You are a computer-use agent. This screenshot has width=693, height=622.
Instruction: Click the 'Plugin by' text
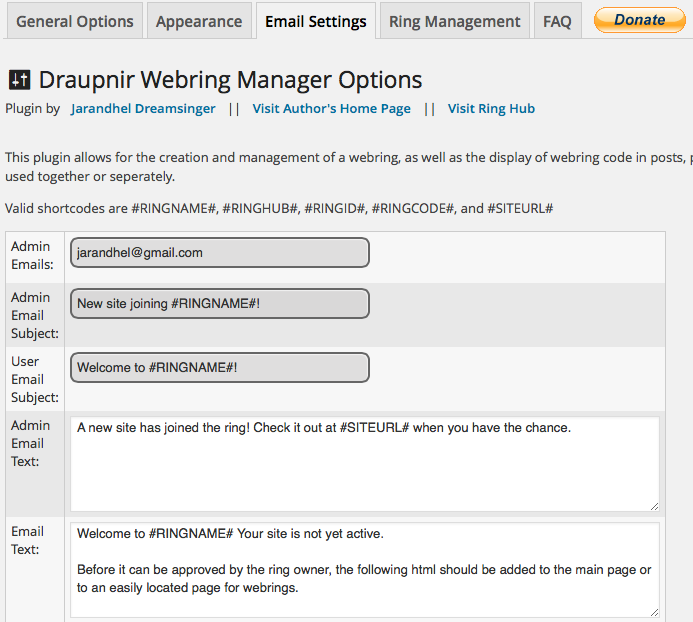click(32, 109)
